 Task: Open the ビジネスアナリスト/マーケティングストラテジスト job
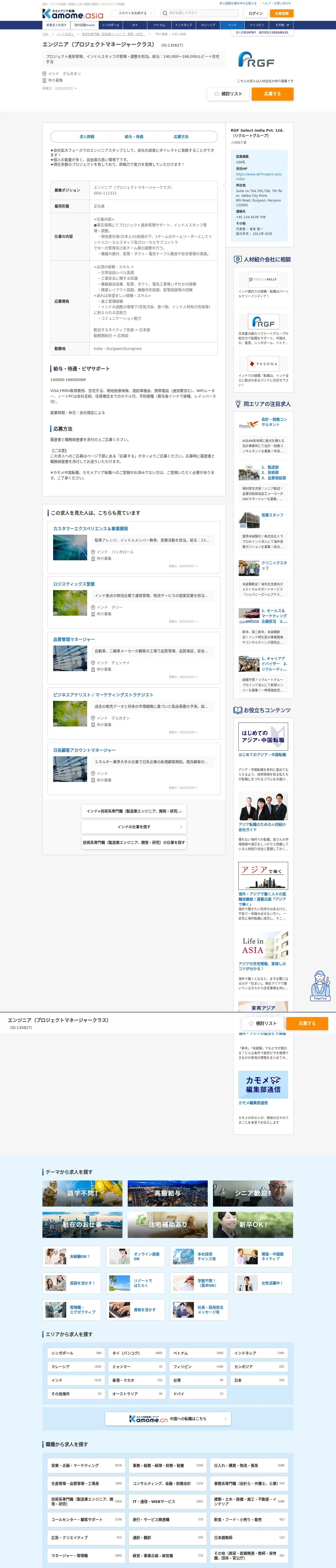(103, 695)
